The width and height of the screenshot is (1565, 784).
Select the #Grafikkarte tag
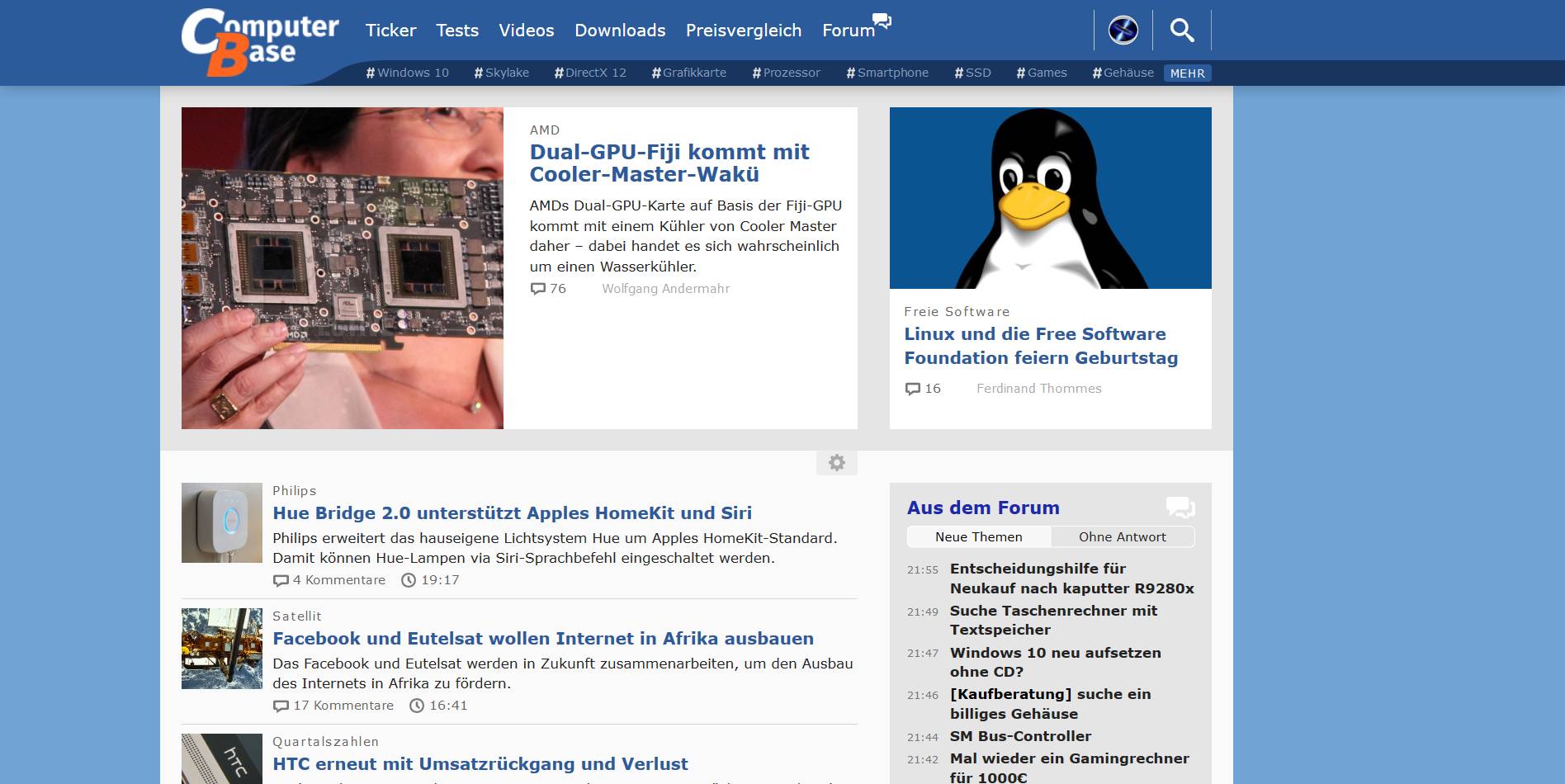click(689, 73)
